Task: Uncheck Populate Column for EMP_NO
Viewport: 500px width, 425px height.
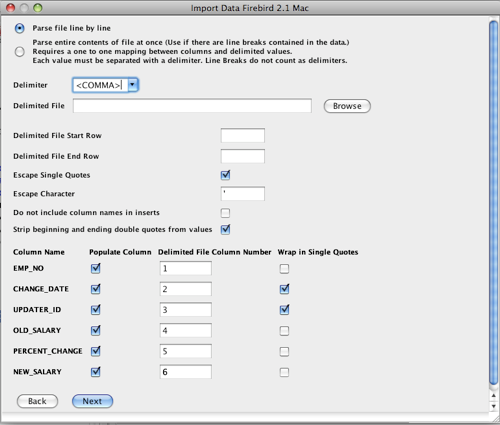Action: point(96,268)
